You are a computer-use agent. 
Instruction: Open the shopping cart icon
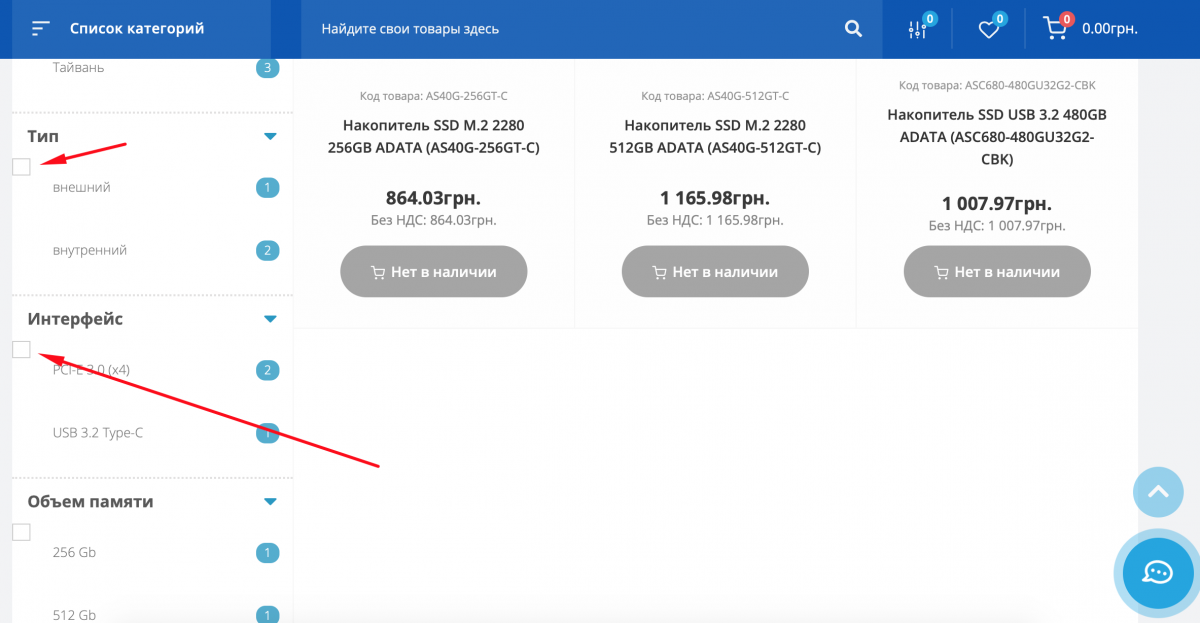tap(1056, 28)
